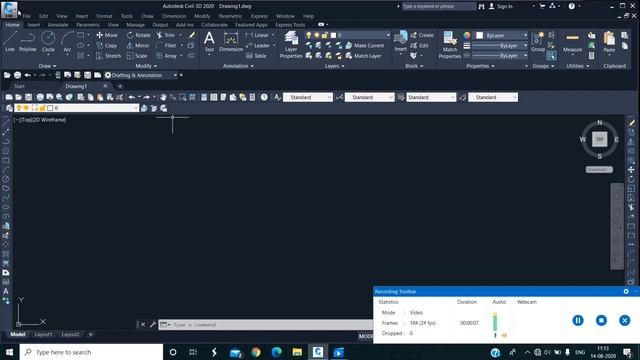Click the object color swatch beside ByLayer
This screenshot has height=360, width=640.
pos(479,36)
